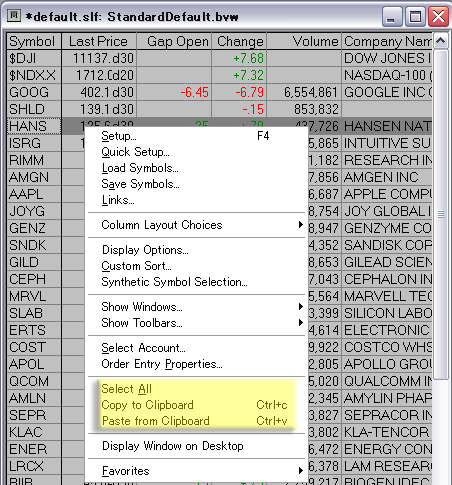
Task: Select the ENER symbol cell
Action: tap(34, 450)
